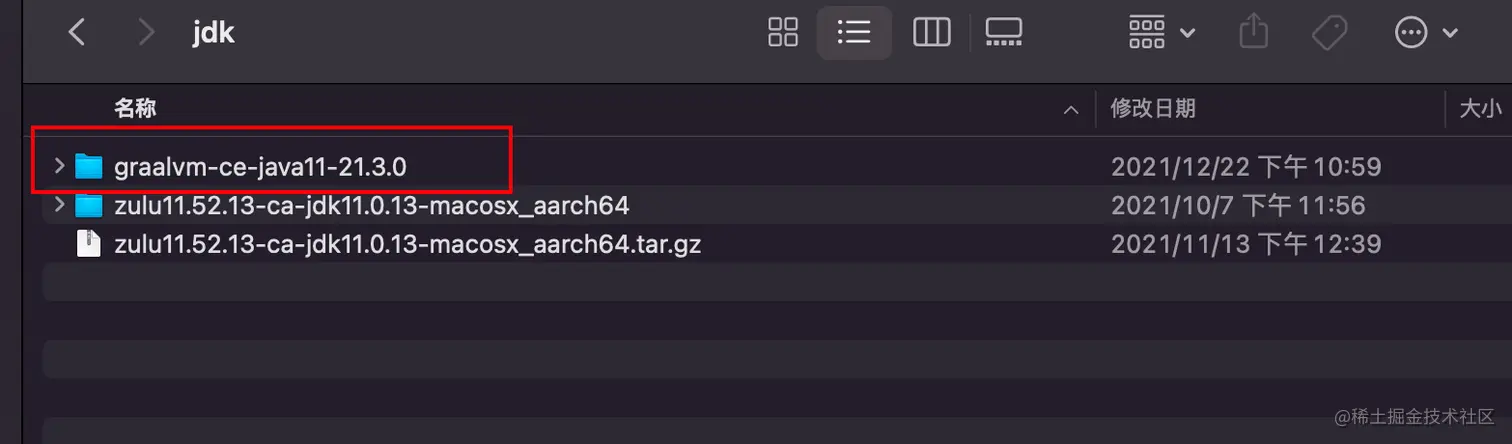This screenshot has height=444, width=1512.
Task: Switch to list view
Action: tap(854, 33)
